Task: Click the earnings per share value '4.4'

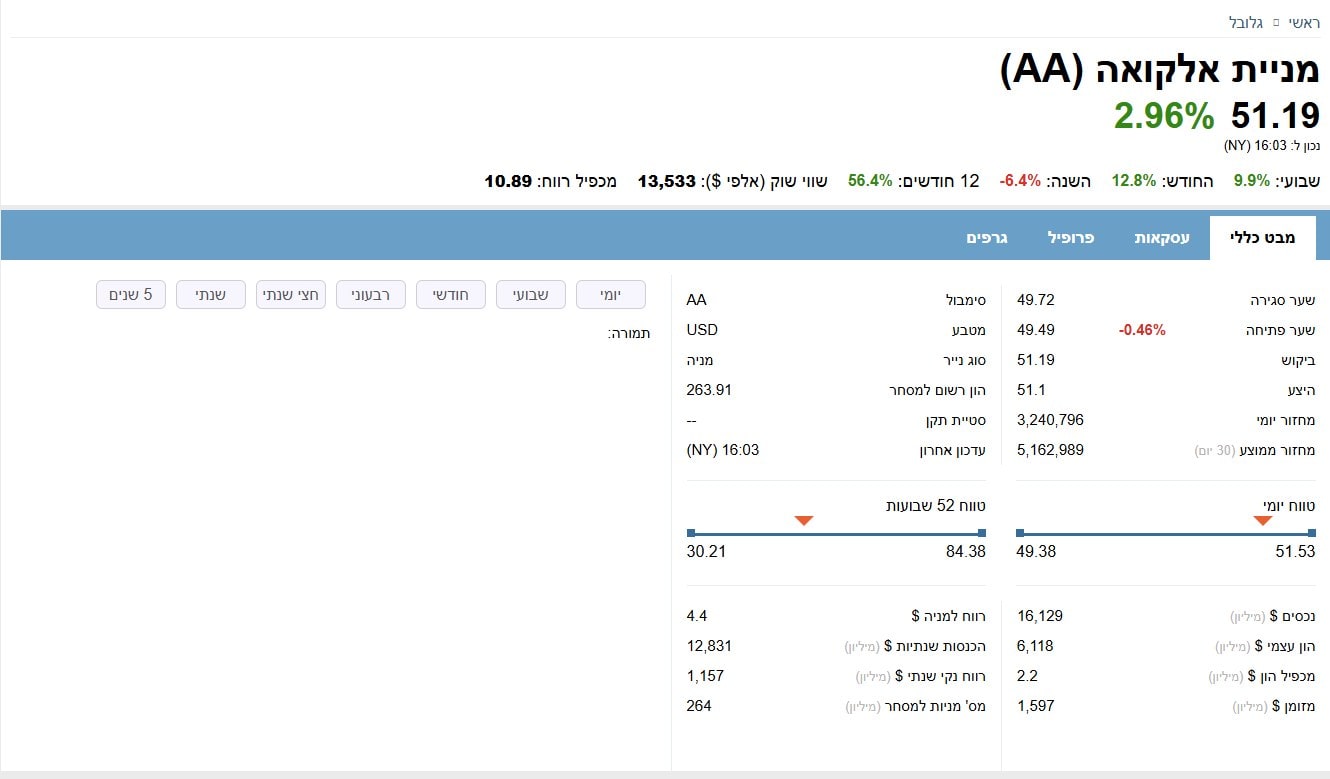Action: coord(697,616)
